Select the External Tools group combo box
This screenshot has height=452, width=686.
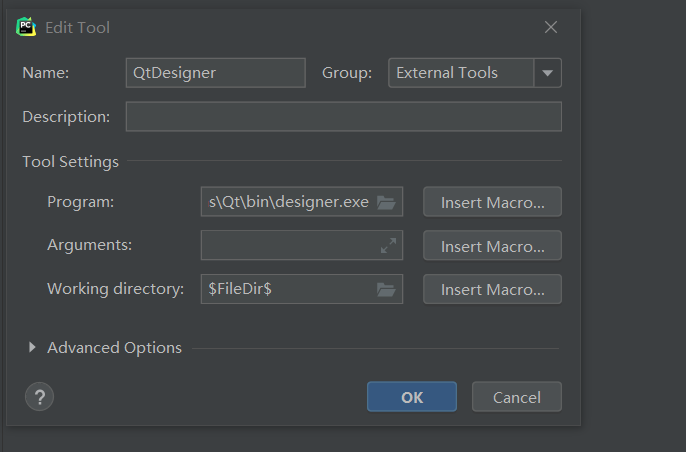click(x=461, y=73)
